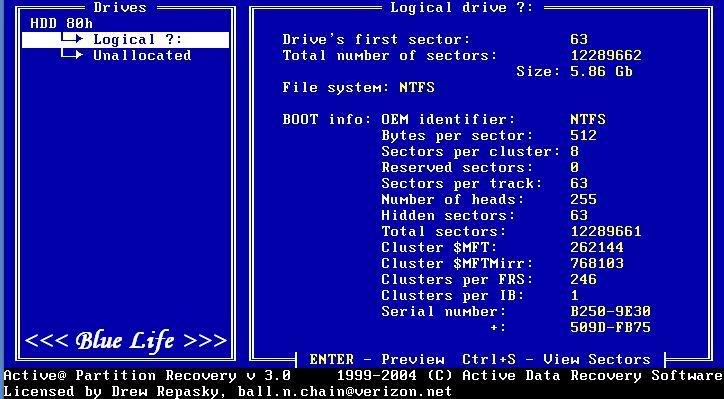Image resolution: width=724 pixels, height=399 pixels.
Task: Click serial number 509D-FB75
Action: click(610, 327)
